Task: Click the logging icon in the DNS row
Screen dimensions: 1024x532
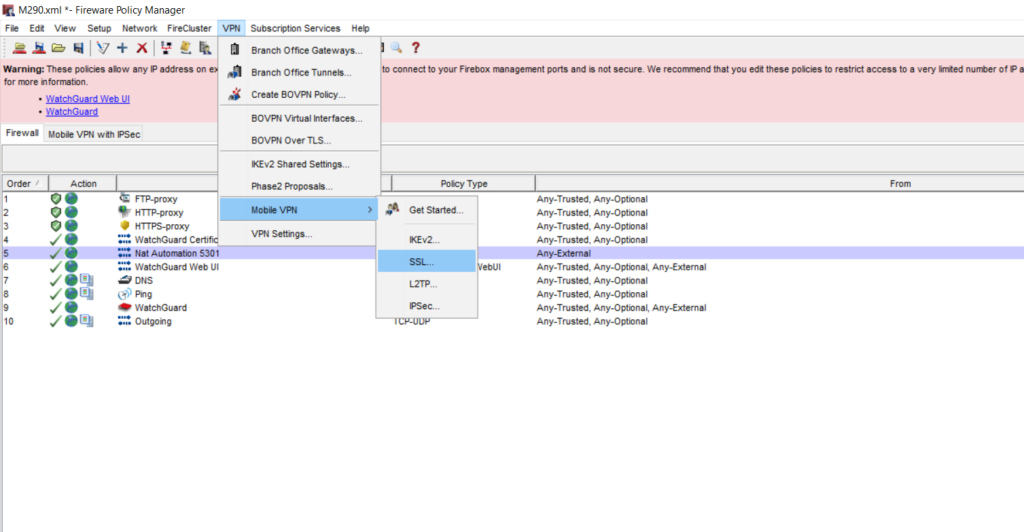Action: (87, 280)
